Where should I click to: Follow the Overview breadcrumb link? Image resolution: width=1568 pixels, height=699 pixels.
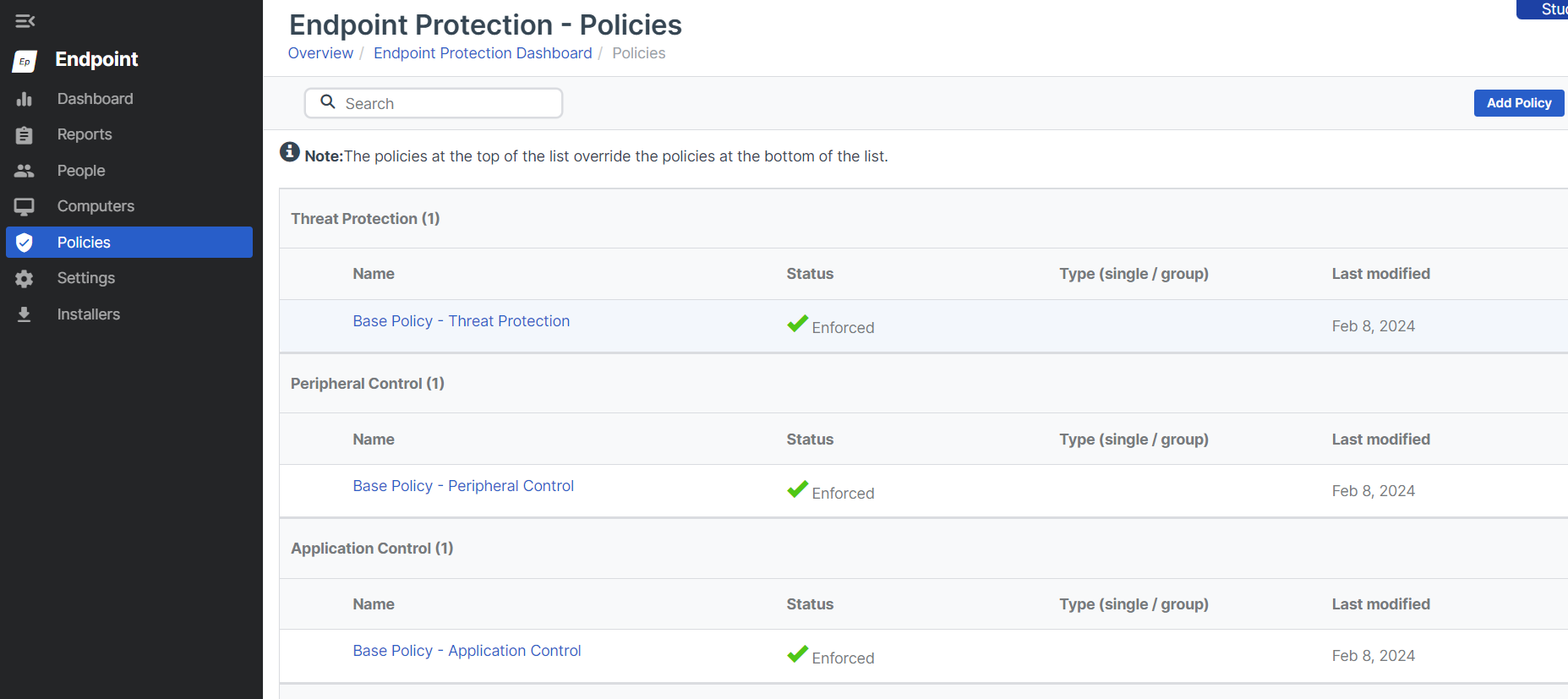point(320,53)
